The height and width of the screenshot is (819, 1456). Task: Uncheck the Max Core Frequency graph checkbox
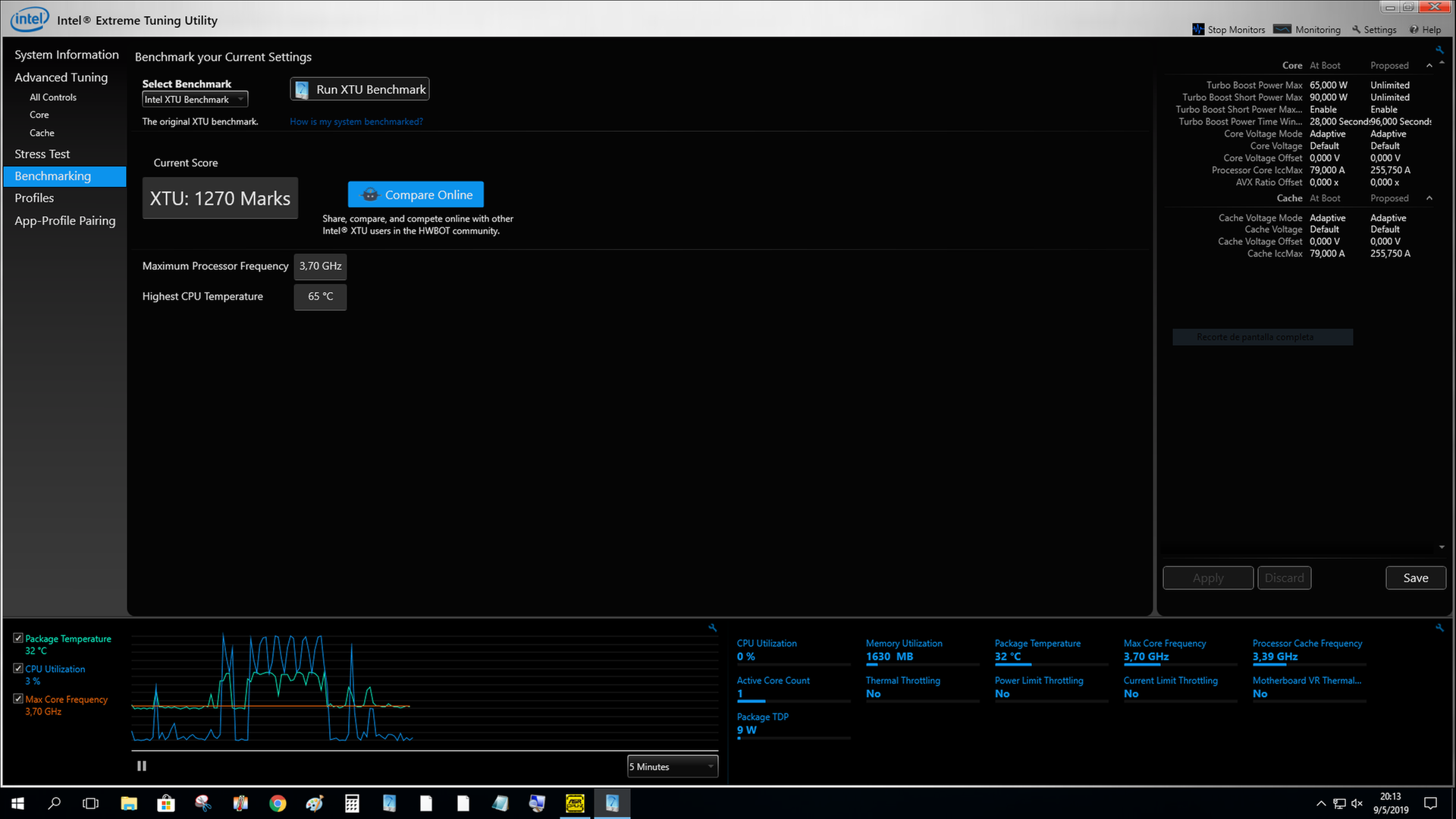click(18, 699)
